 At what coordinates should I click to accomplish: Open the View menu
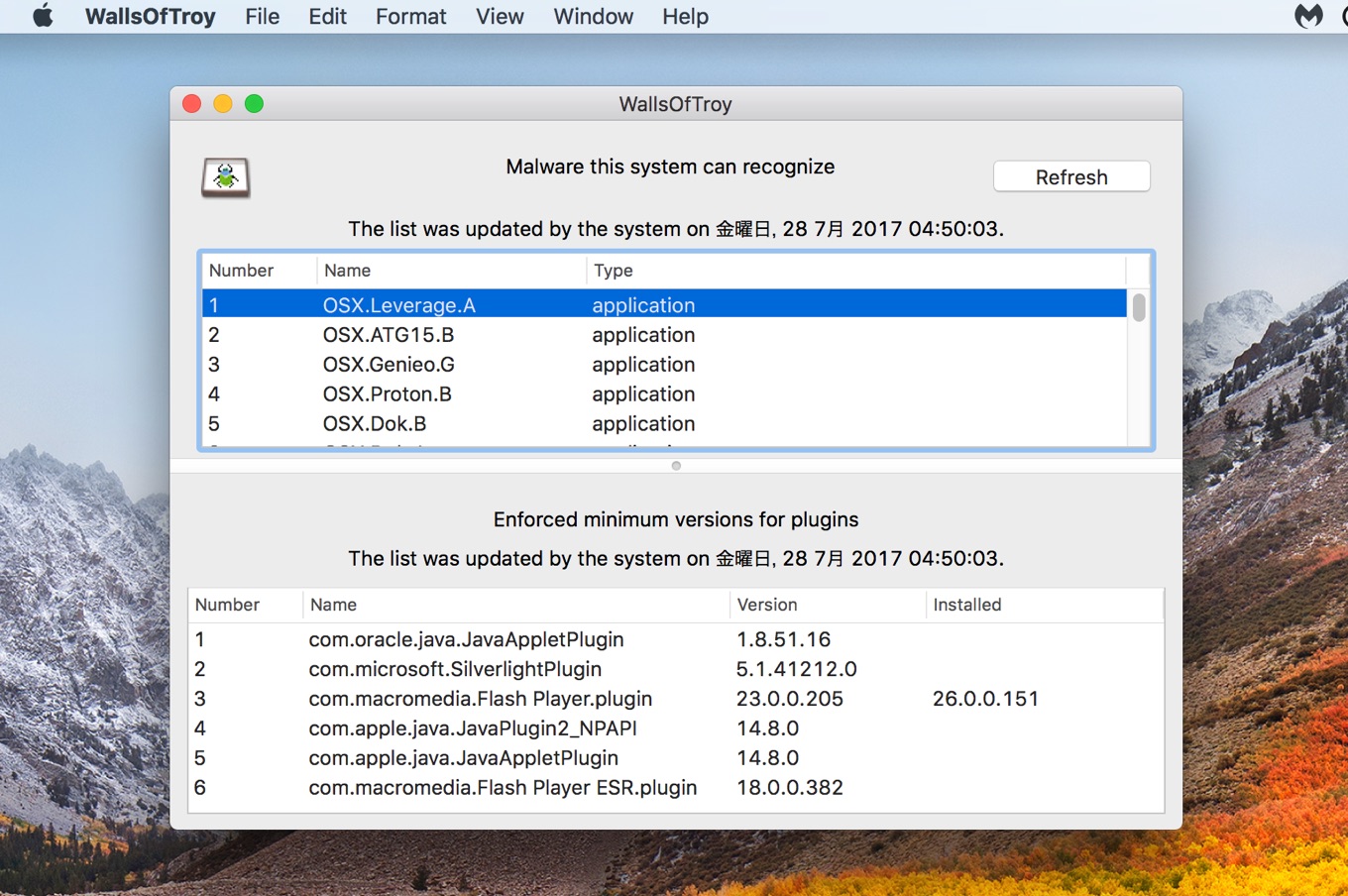499,16
